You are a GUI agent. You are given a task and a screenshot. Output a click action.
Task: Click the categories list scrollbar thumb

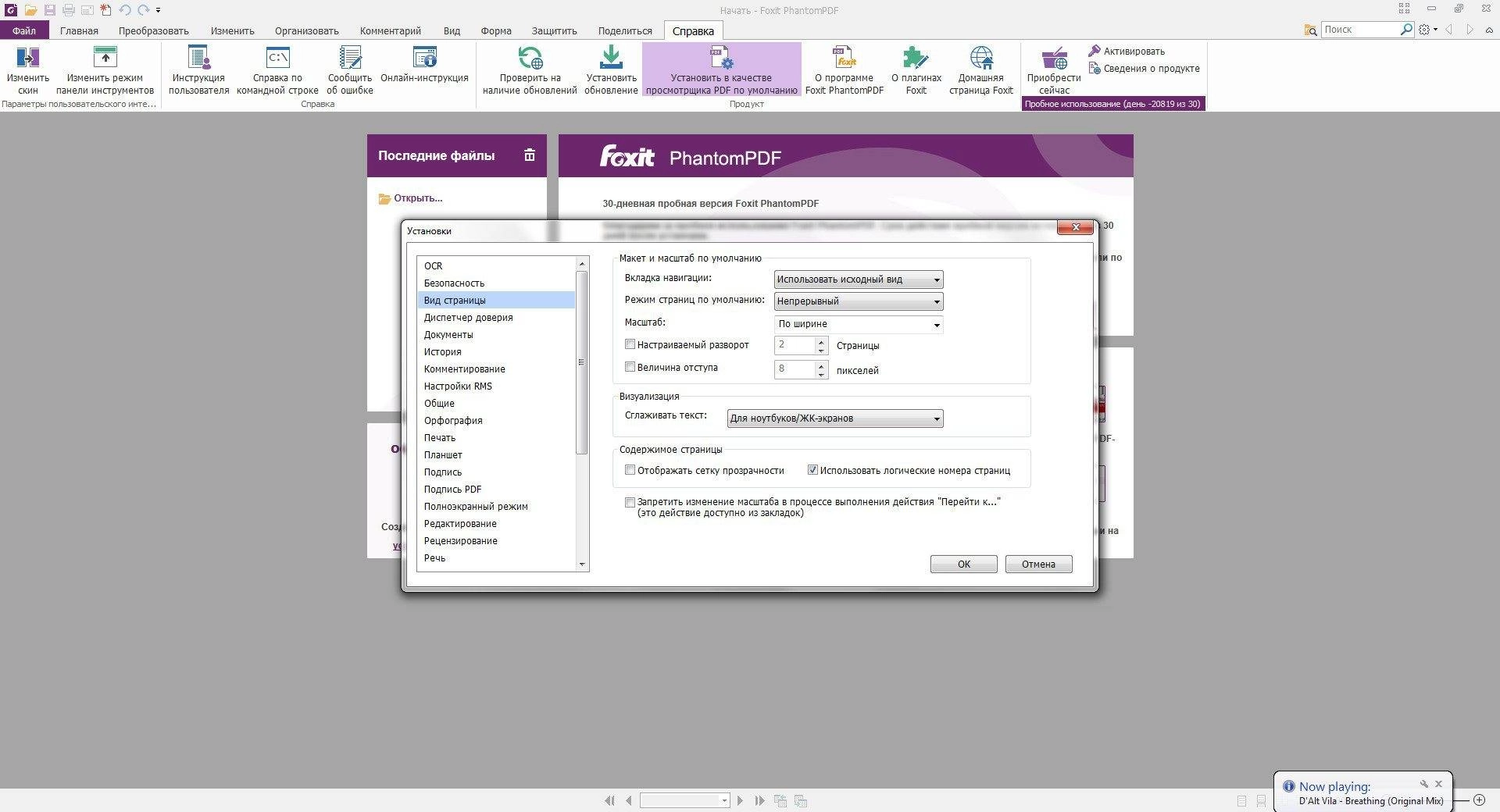tap(581, 362)
